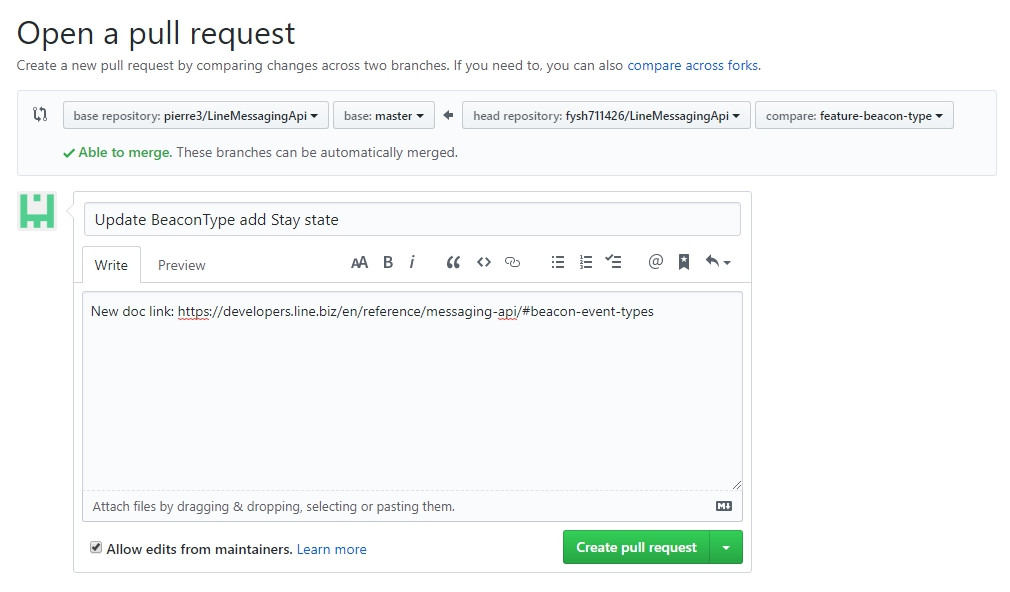
Task: Expand Create pull request options arrow
Action: point(726,548)
